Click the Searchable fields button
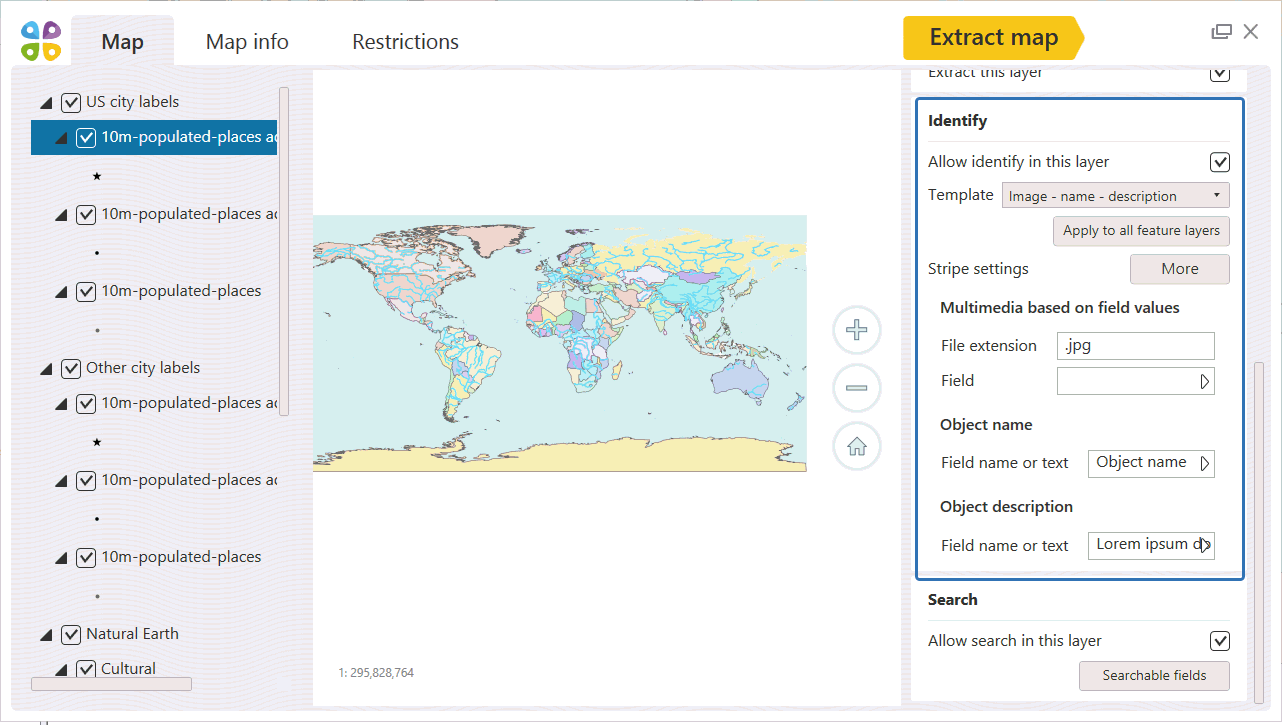The height and width of the screenshot is (725, 1282). 1154,676
